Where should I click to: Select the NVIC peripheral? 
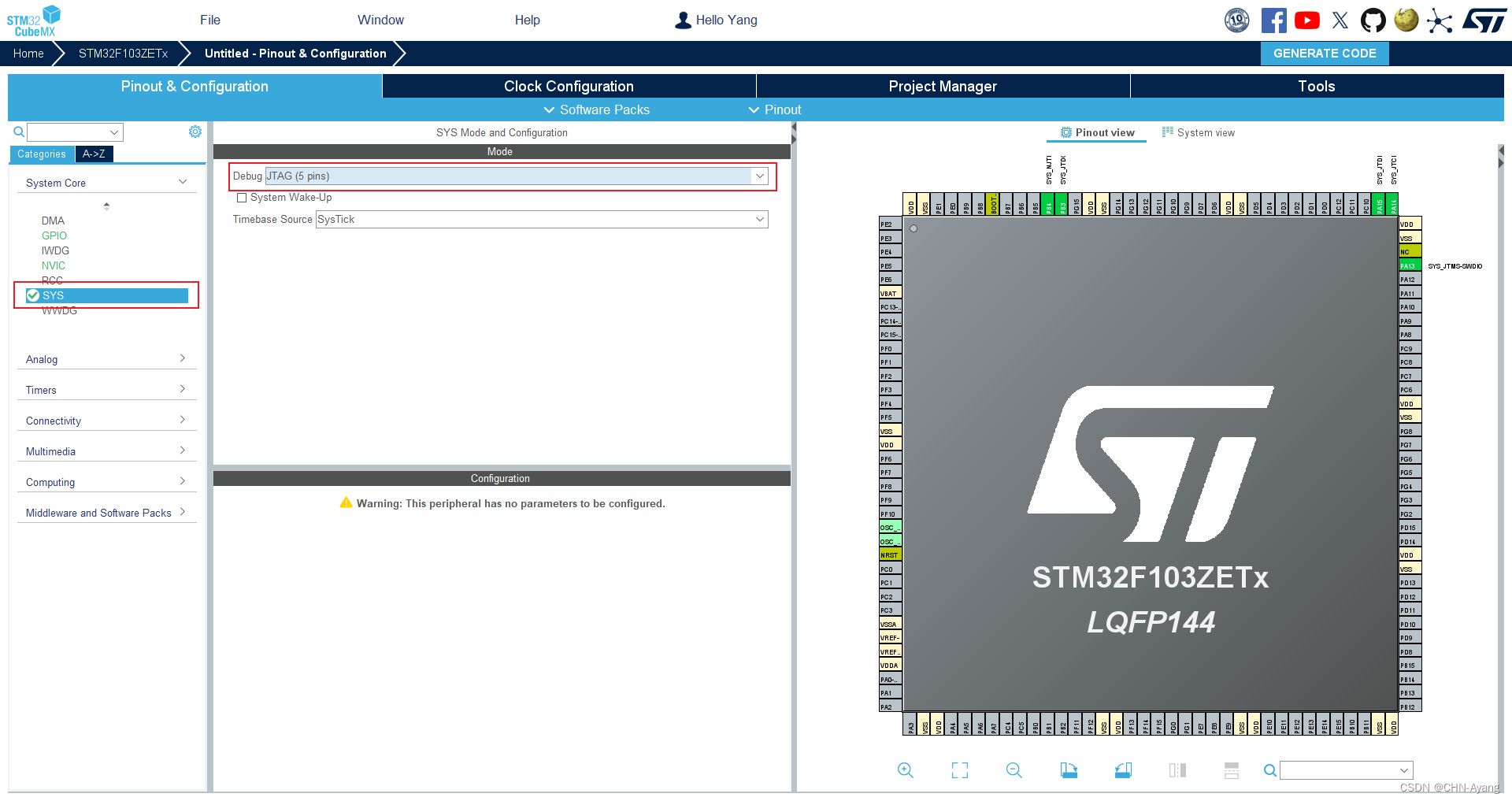point(54,266)
